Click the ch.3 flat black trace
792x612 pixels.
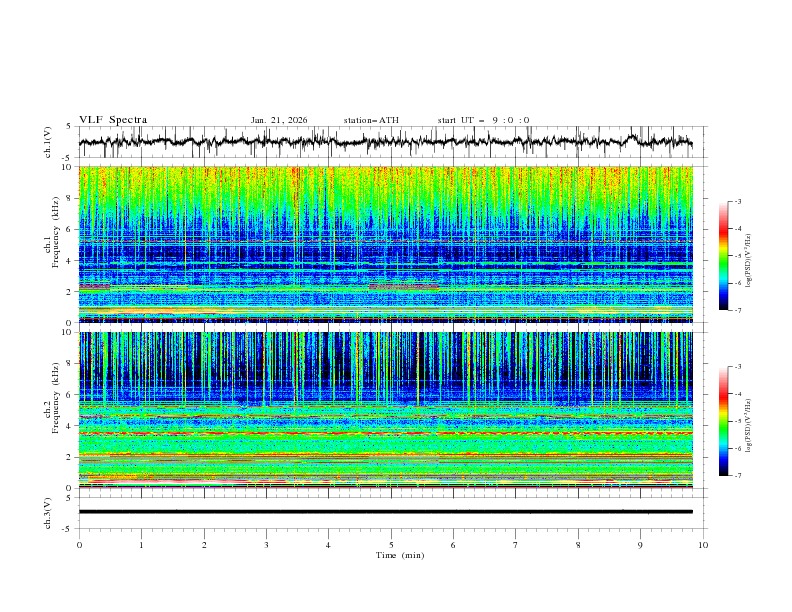[386, 512]
